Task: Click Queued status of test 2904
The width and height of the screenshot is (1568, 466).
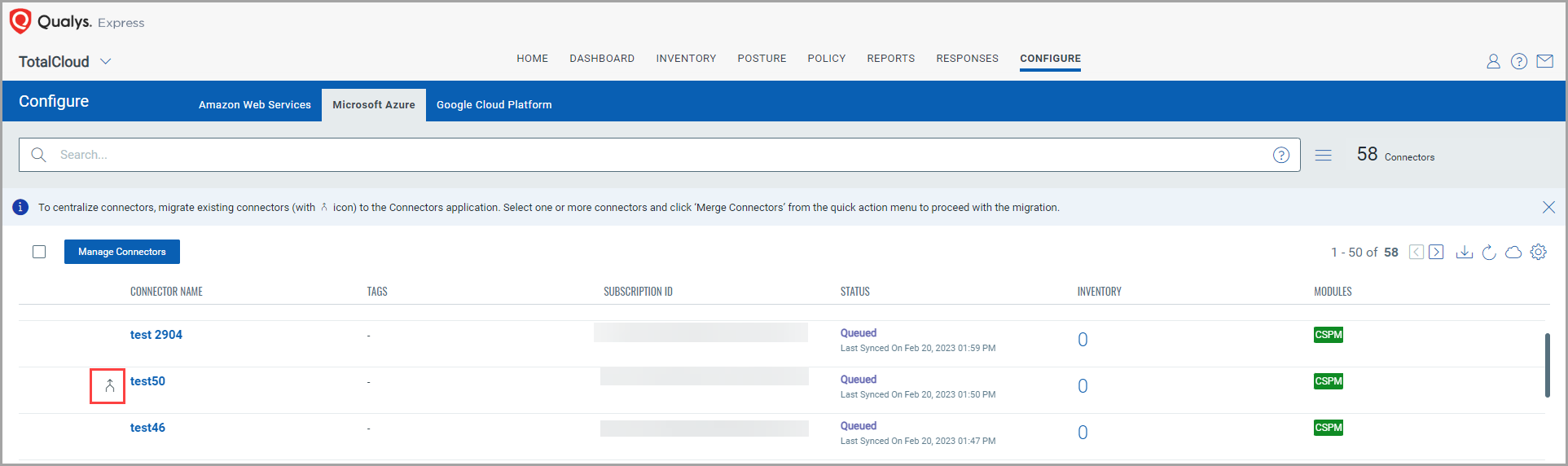Action: [x=859, y=333]
